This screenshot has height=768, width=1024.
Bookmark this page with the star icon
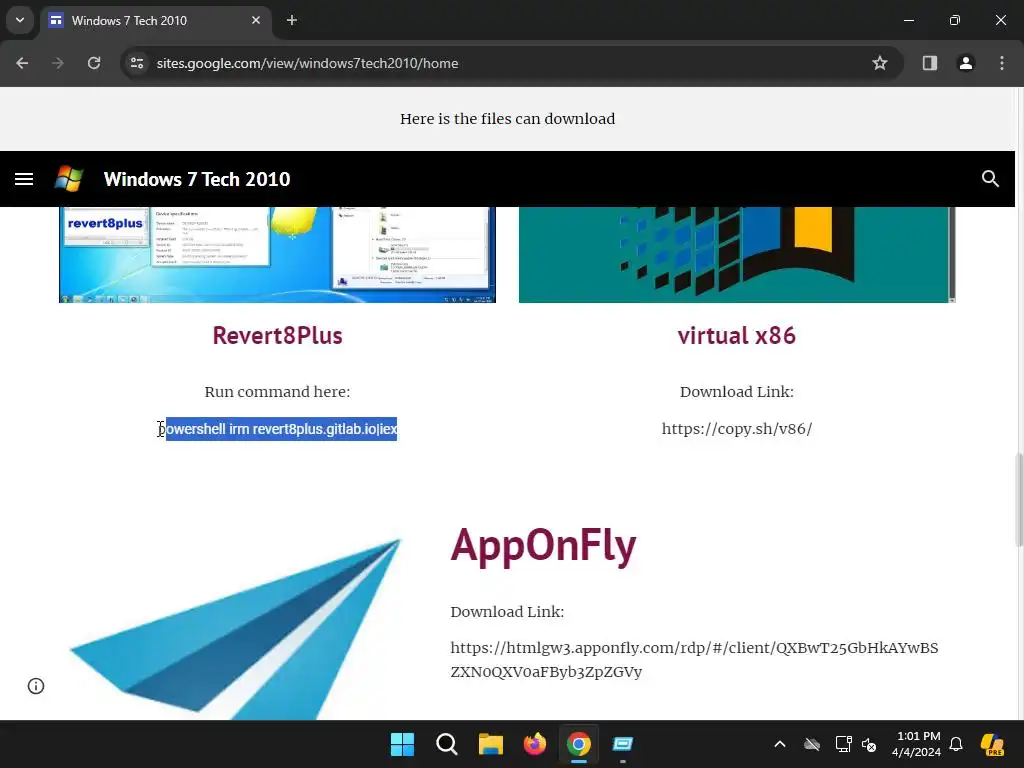[880, 63]
